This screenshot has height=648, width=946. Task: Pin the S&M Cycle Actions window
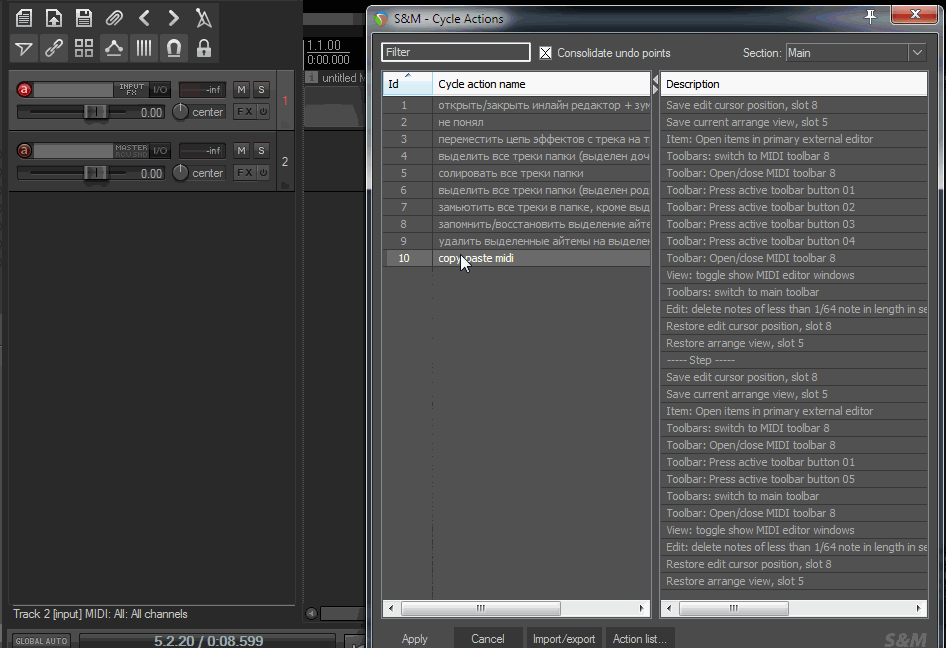point(870,16)
